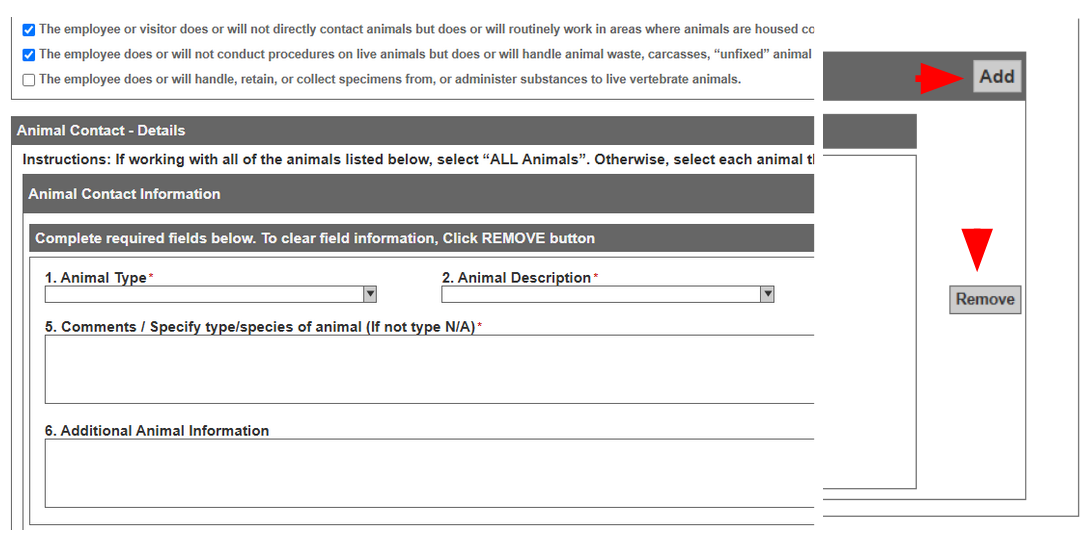Check the collect specimens from live vertebrate animals box
This screenshot has width=1090, height=538.
29,80
